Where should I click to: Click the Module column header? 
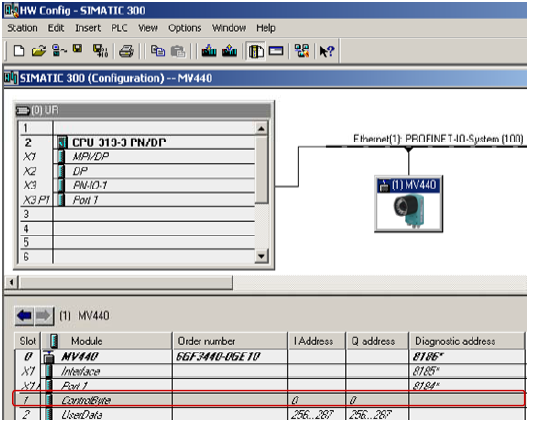click(x=107, y=341)
